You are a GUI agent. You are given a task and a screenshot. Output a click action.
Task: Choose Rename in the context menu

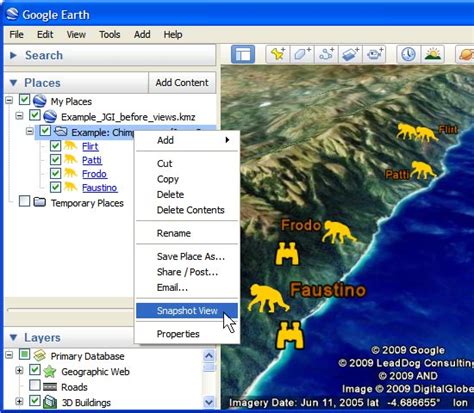(187, 233)
